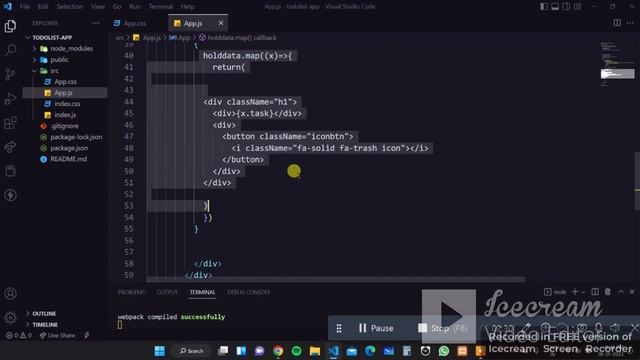Open the customize layout icon

click(x=577, y=6)
